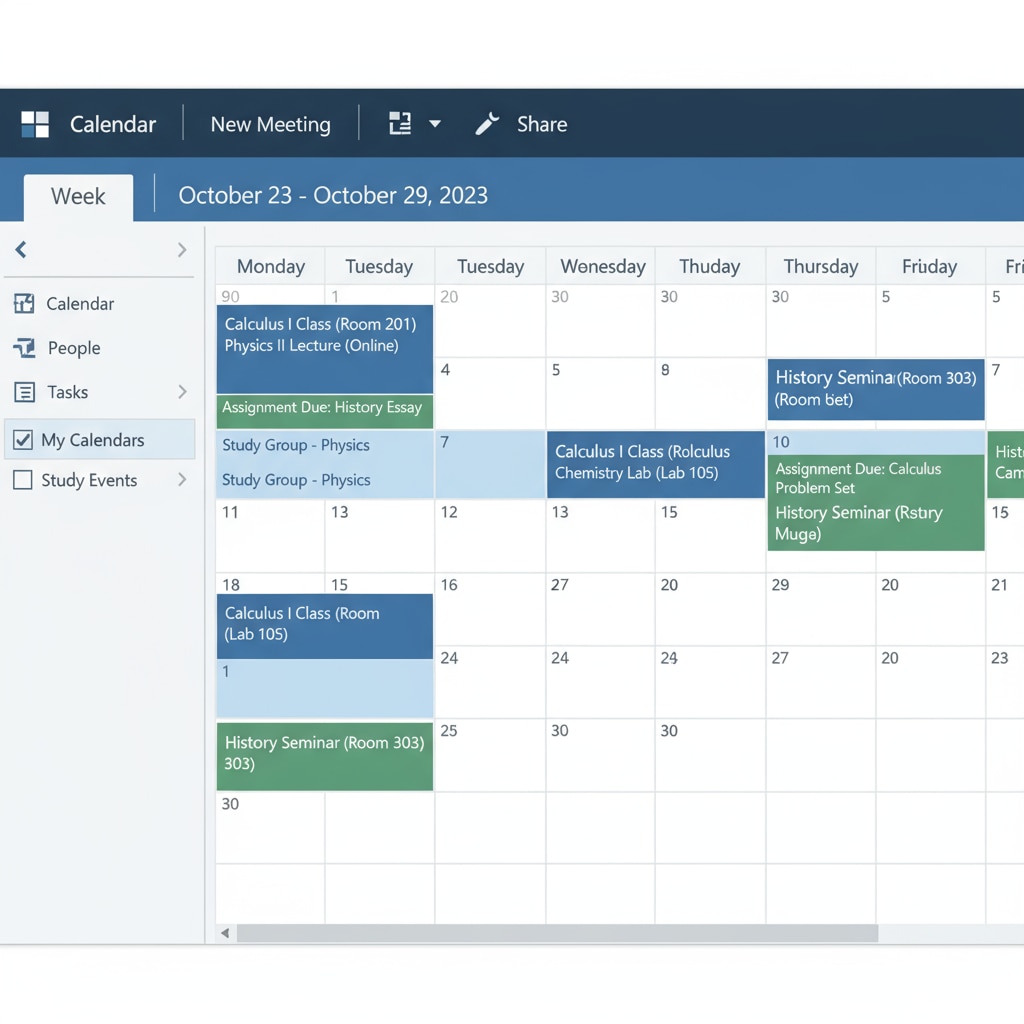This screenshot has height=1024, width=1024.
Task: Click the Calendar sidebar icon
Action: (23, 304)
